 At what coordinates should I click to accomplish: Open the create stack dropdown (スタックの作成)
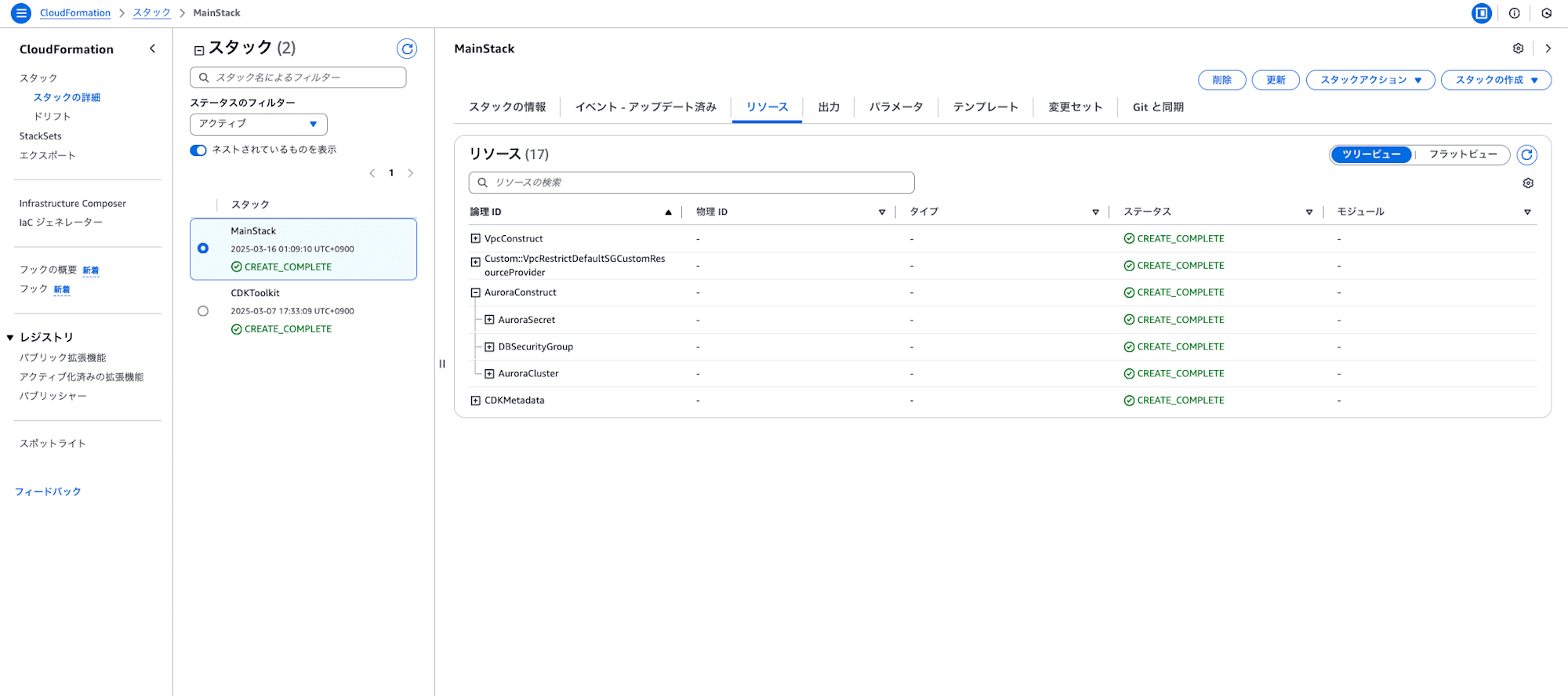(x=1496, y=80)
